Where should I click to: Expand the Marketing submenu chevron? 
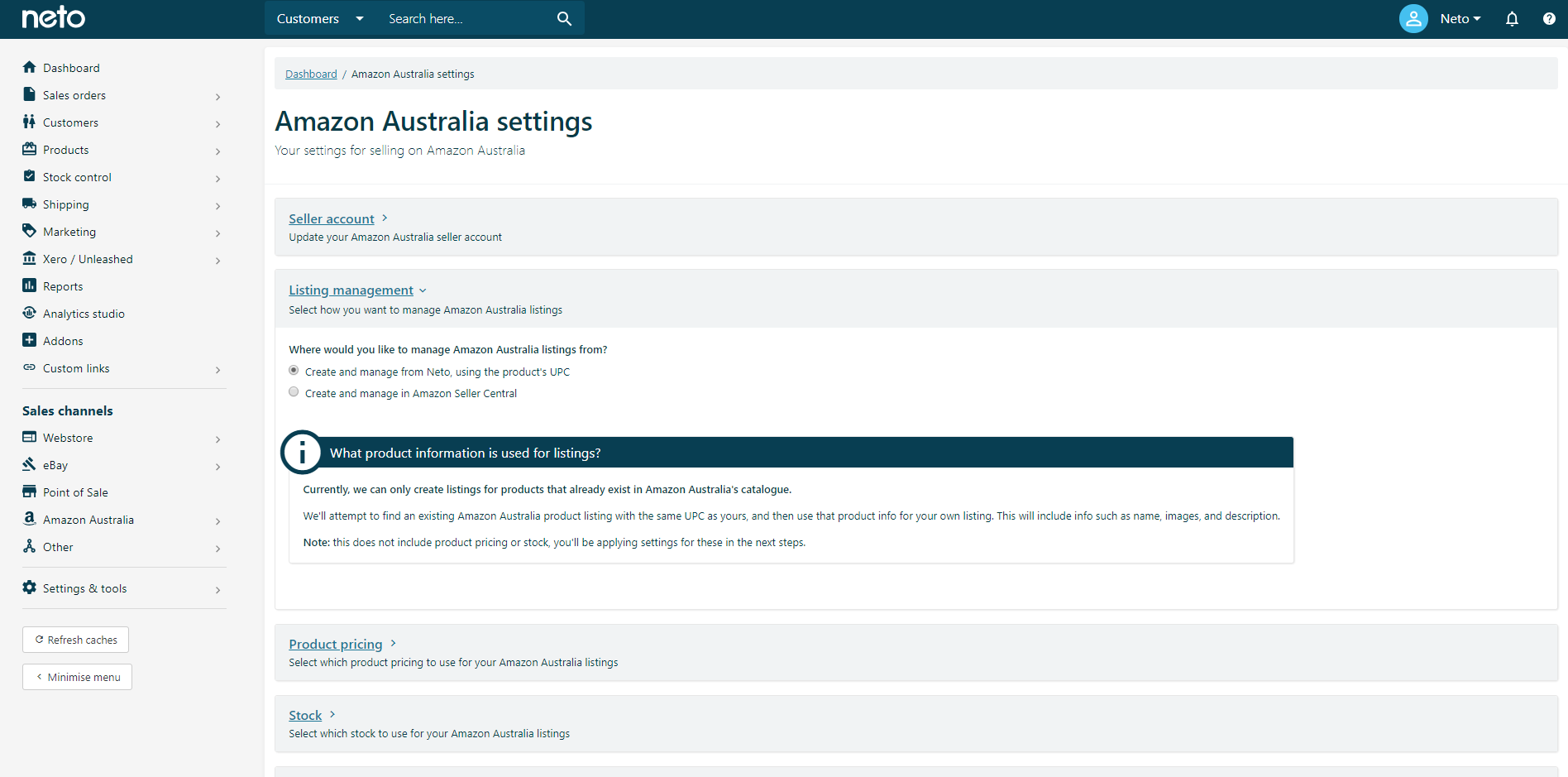pos(218,233)
